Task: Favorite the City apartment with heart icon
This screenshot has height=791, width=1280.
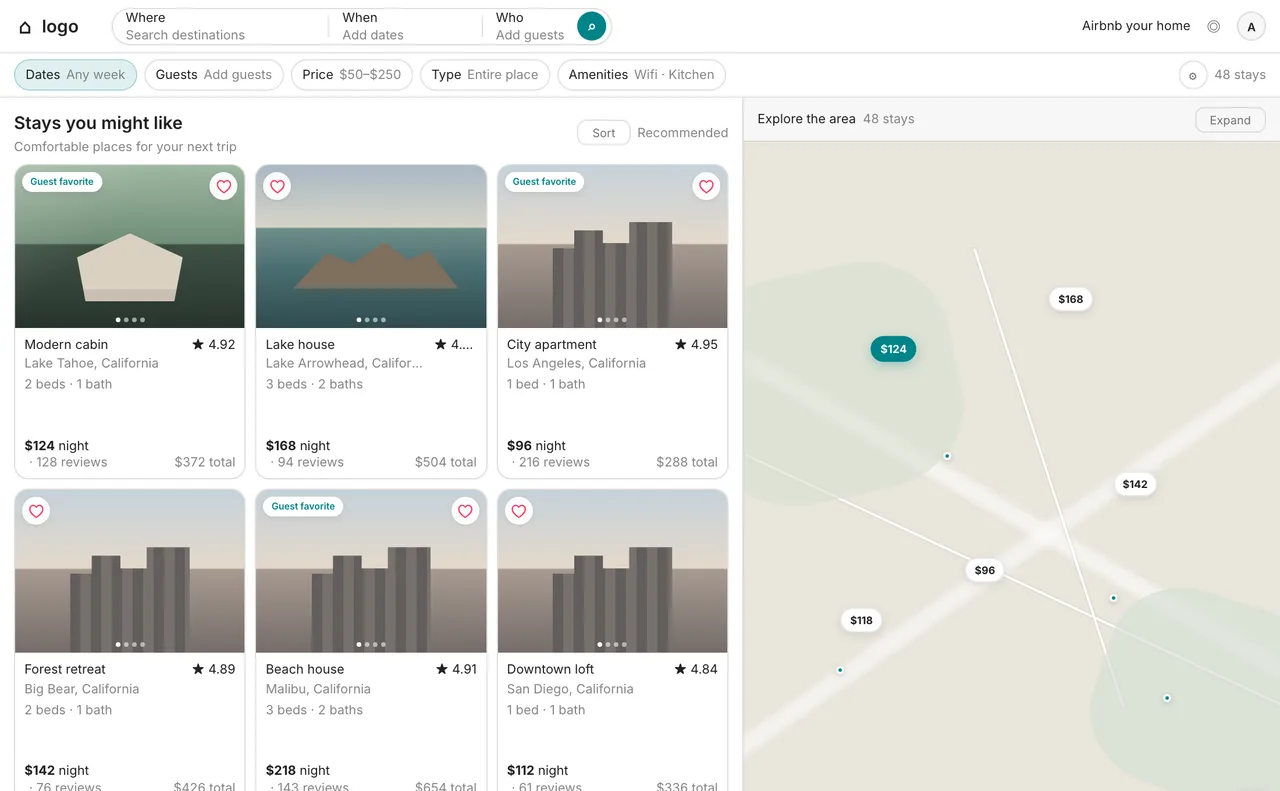Action: (x=706, y=186)
